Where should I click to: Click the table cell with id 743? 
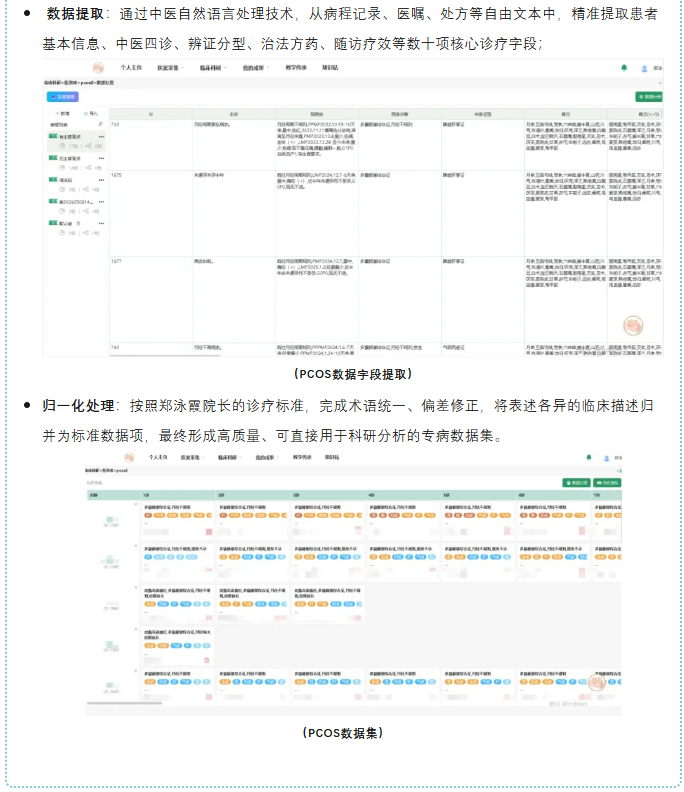click(151, 349)
